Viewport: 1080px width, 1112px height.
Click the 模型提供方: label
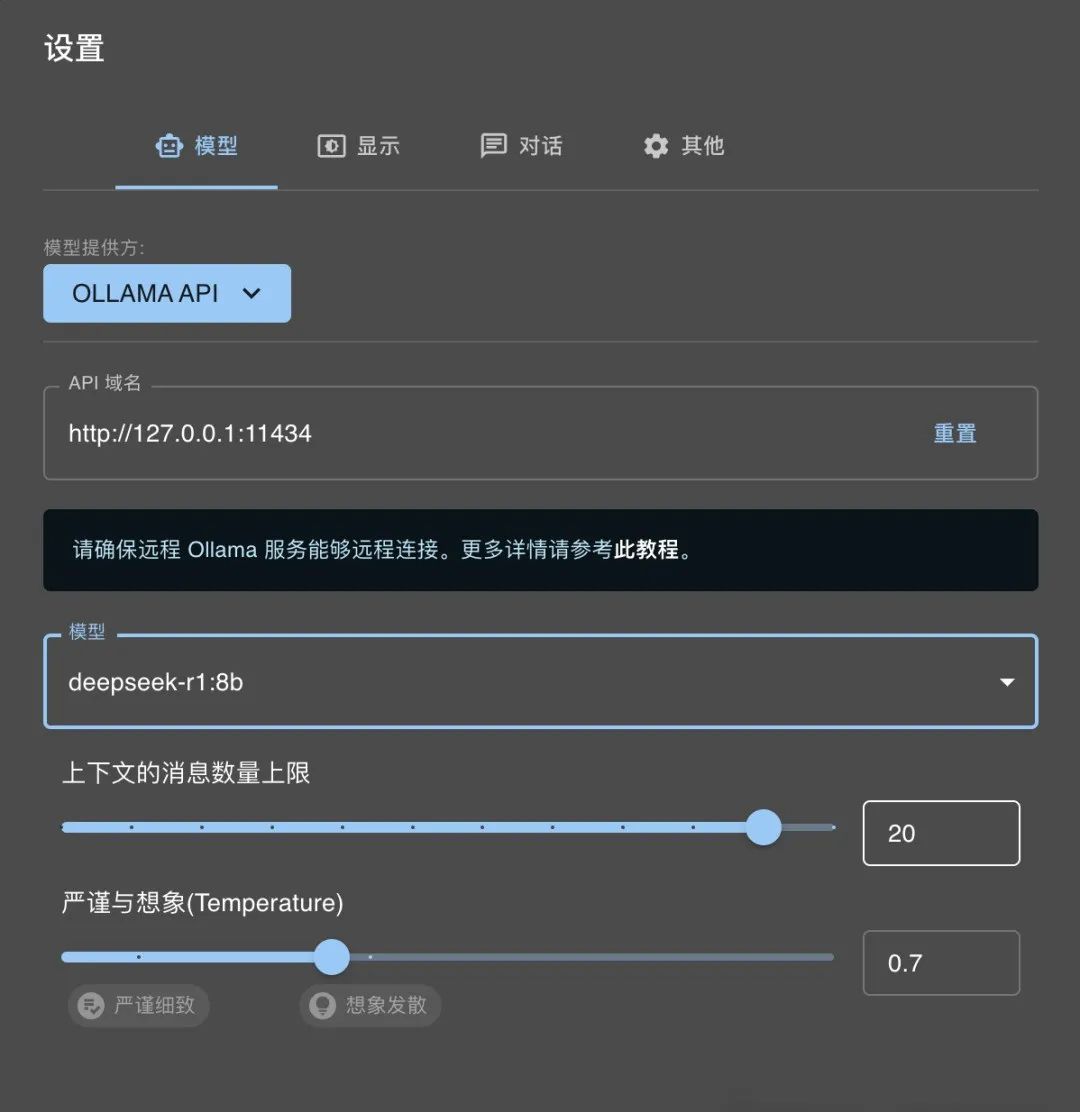coord(94,248)
